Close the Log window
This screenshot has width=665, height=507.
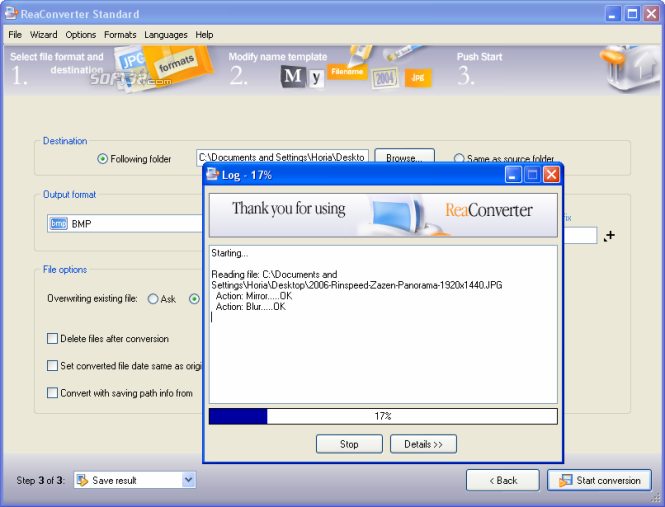(551, 174)
